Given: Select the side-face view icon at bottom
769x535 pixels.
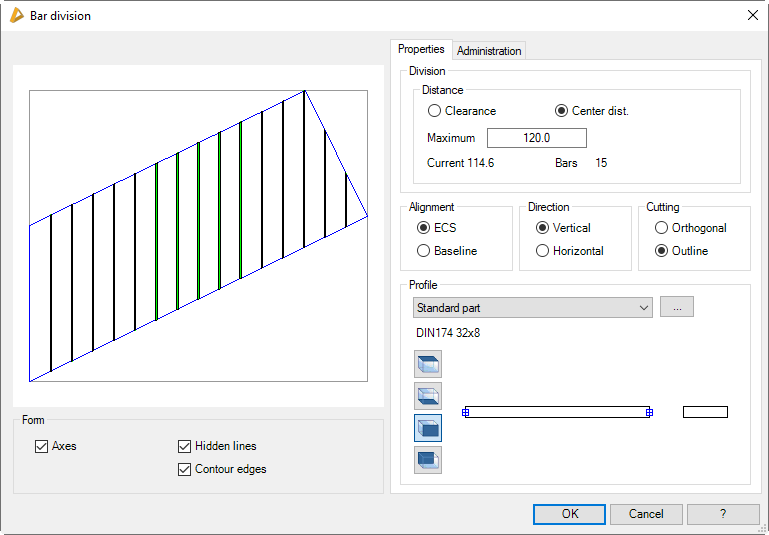Looking at the screenshot, I should (428, 460).
